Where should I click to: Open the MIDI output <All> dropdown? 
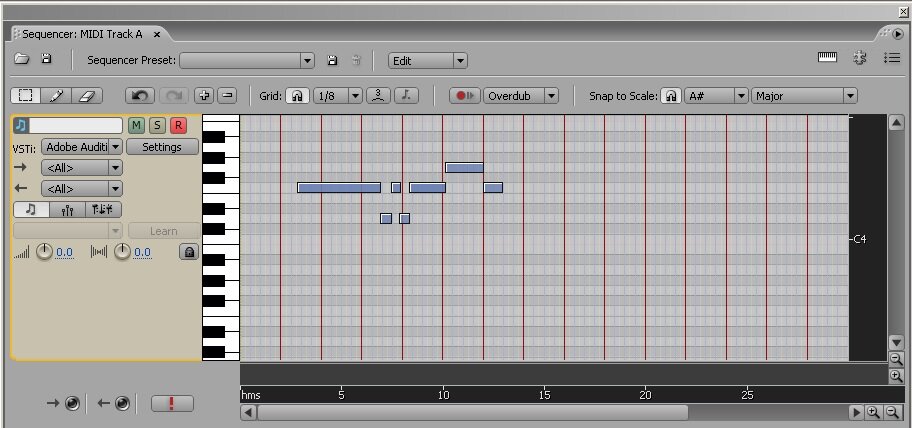pos(81,188)
